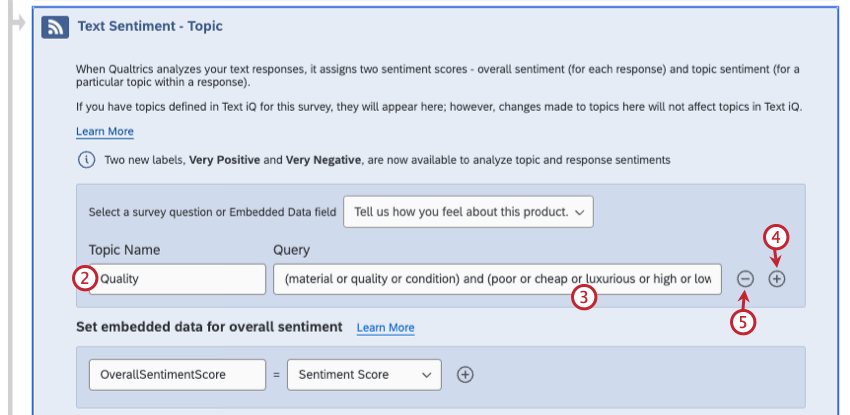Screen dimensions: 850x415
Task: Select the OverallSentimentScore input field
Action: tap(177, 374)
